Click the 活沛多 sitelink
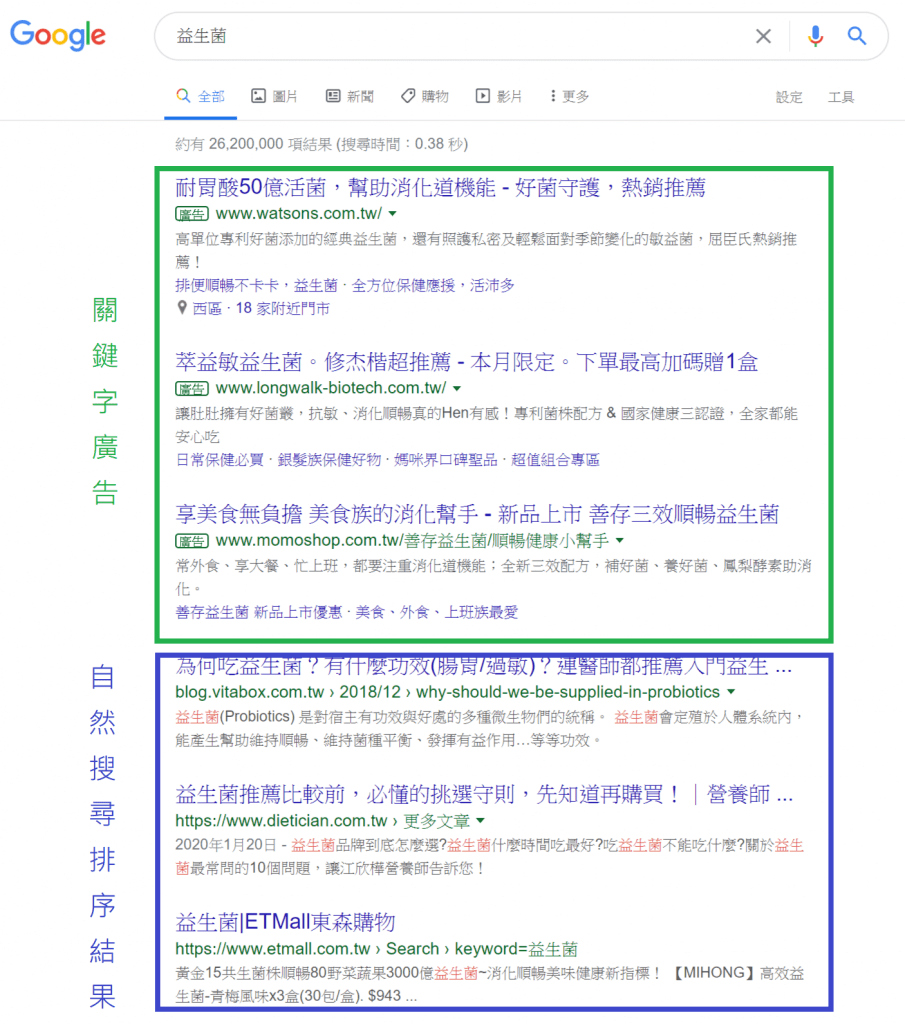This screenshot has width=905, height=1024. pos(492,285)
